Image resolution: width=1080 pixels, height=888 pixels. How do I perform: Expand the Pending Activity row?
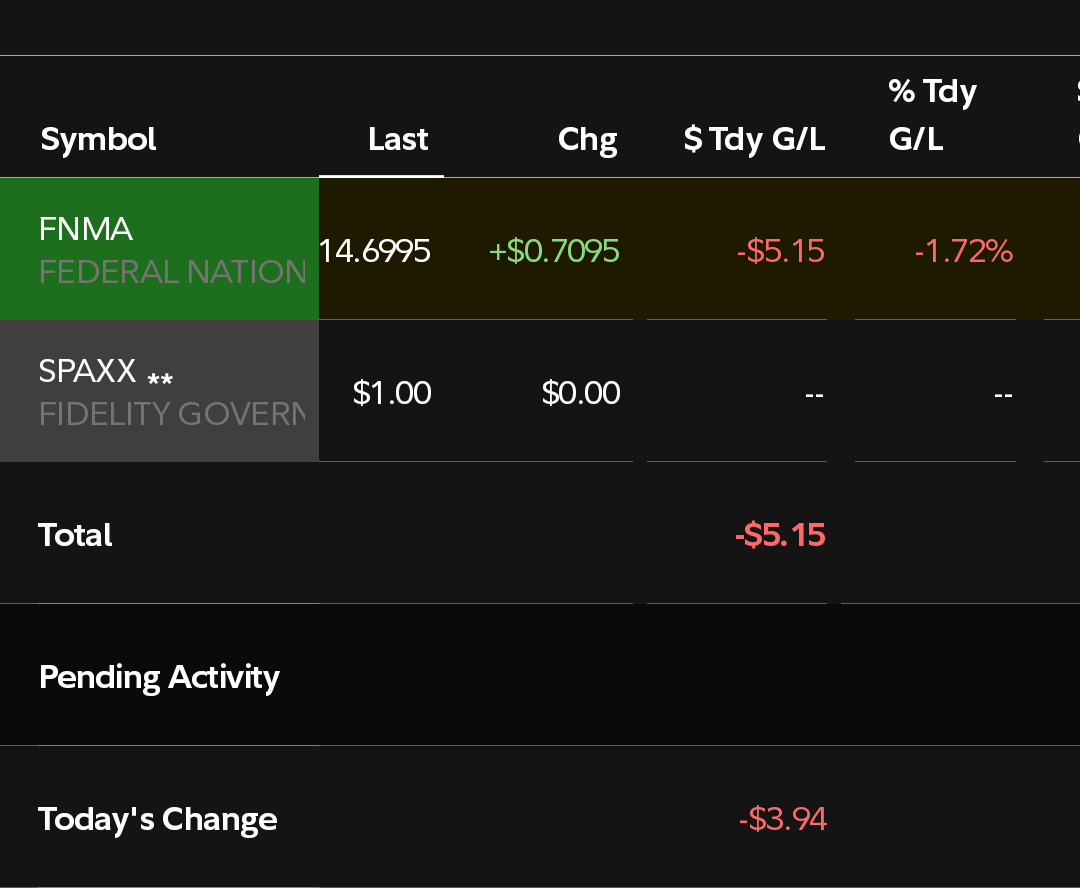coord(159,677)
